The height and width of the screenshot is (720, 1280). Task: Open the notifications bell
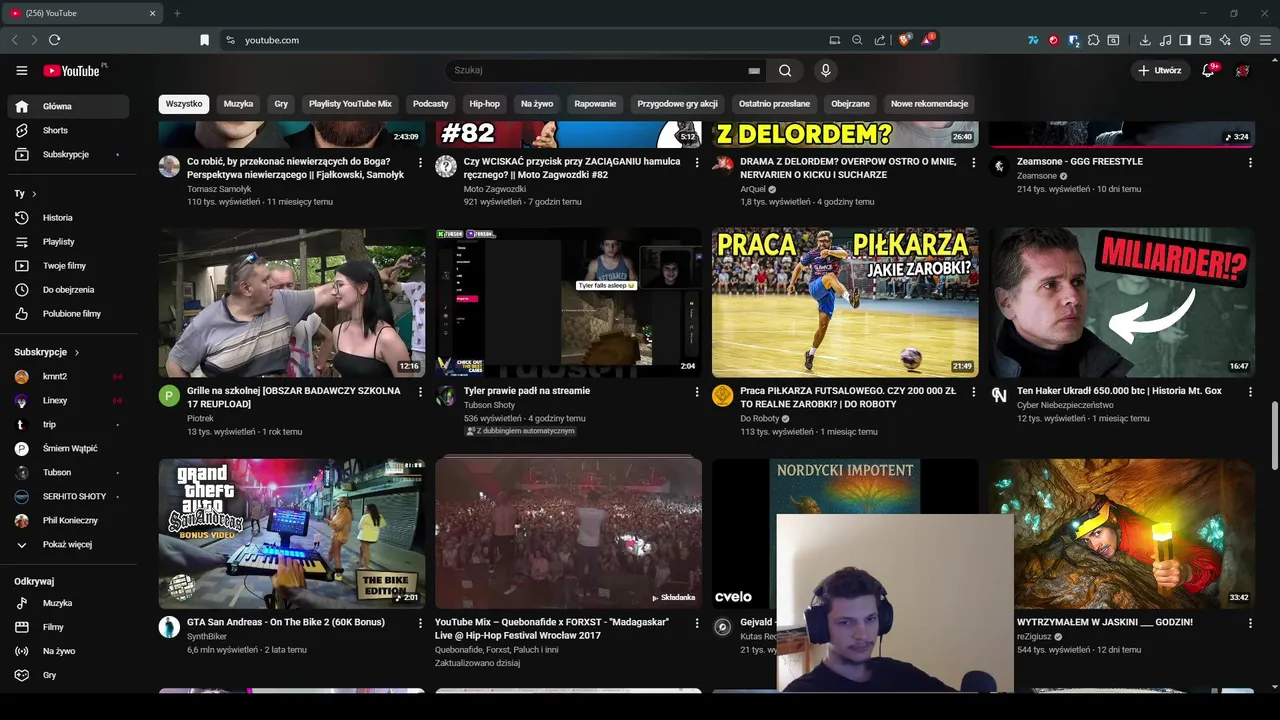pyautogui.click(x=1208, y=71)
